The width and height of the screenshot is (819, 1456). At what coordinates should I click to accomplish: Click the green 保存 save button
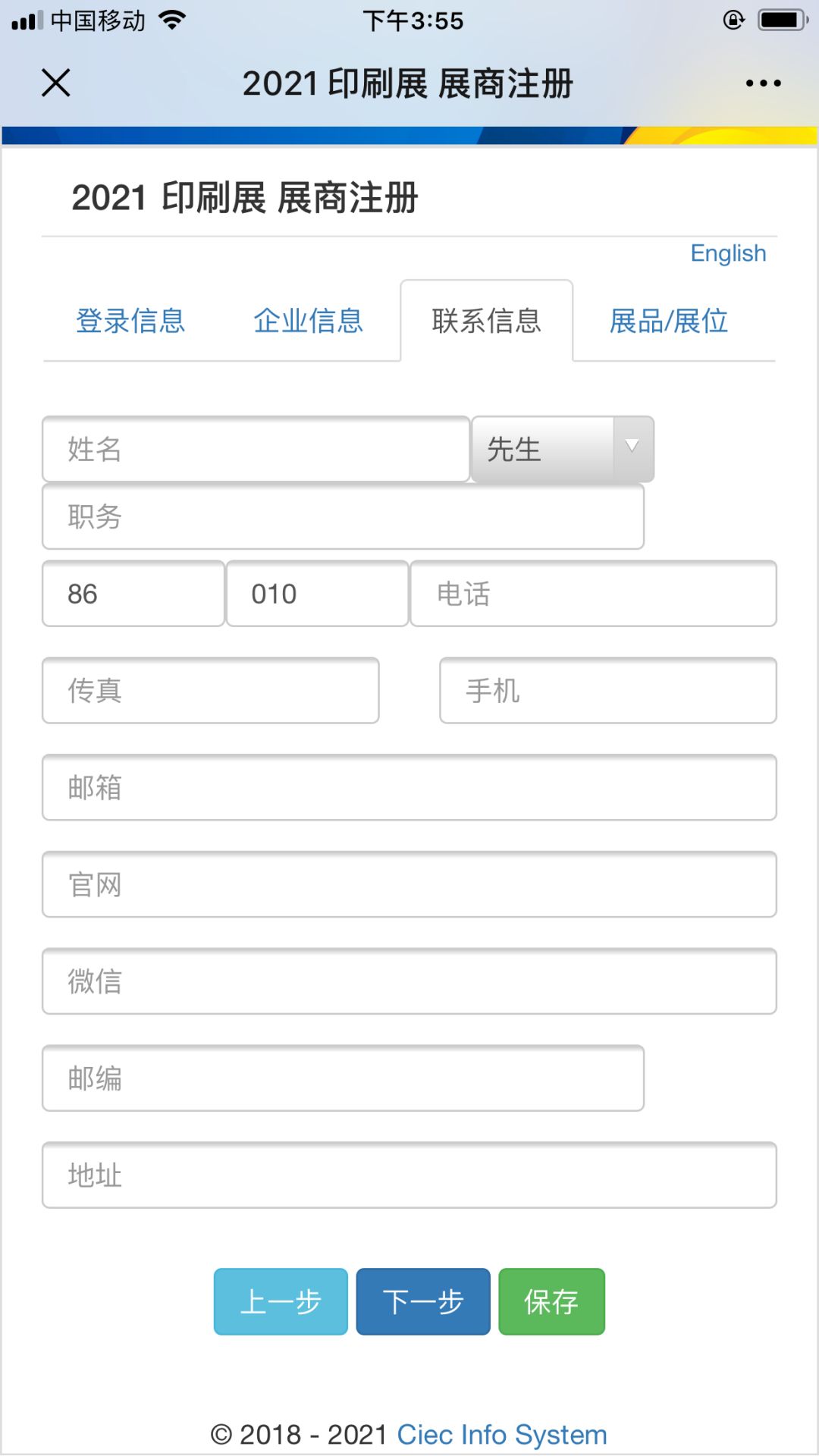[x=551, y=1301]
